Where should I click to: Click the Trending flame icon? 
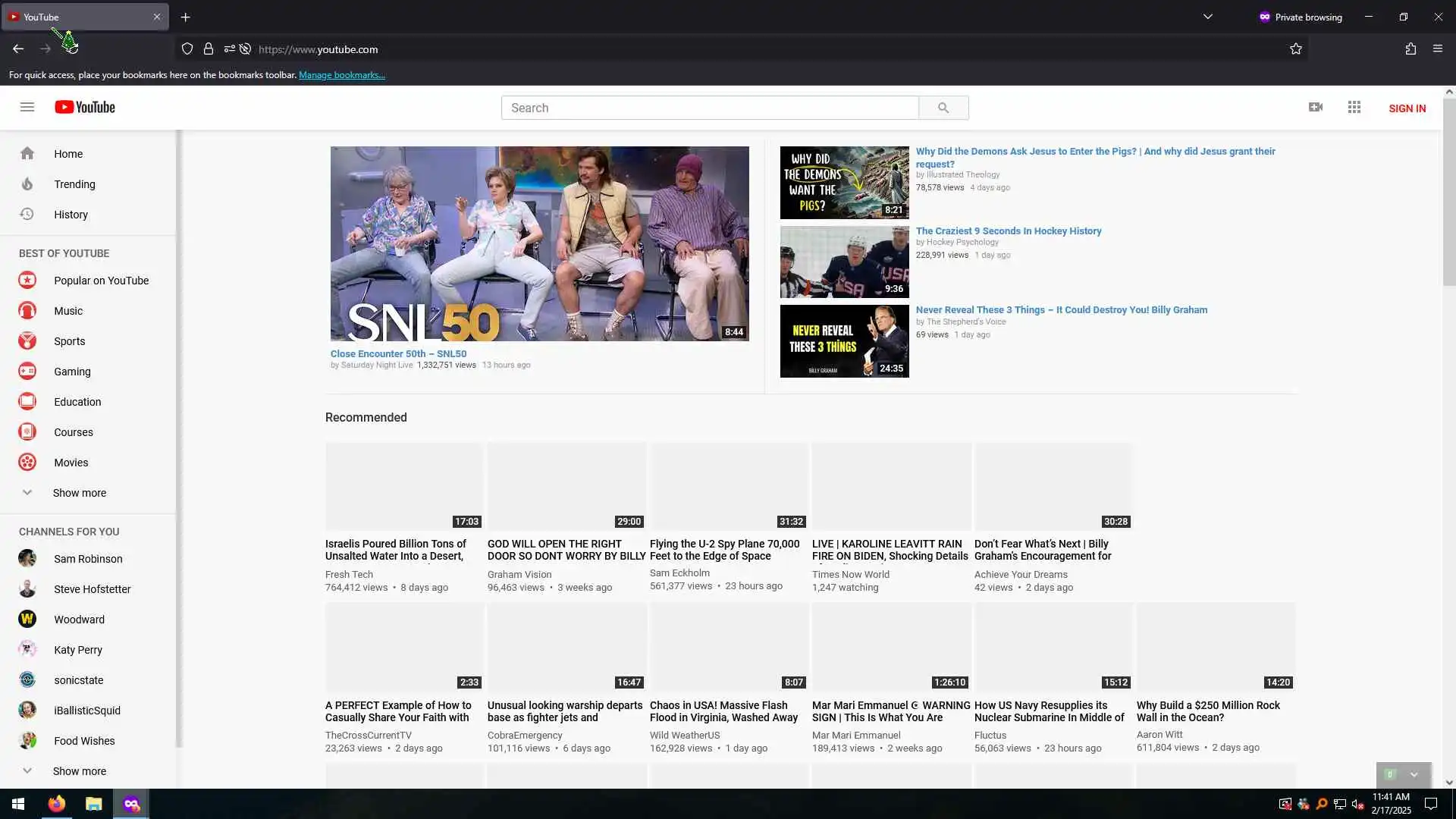(x=27, y=184)
